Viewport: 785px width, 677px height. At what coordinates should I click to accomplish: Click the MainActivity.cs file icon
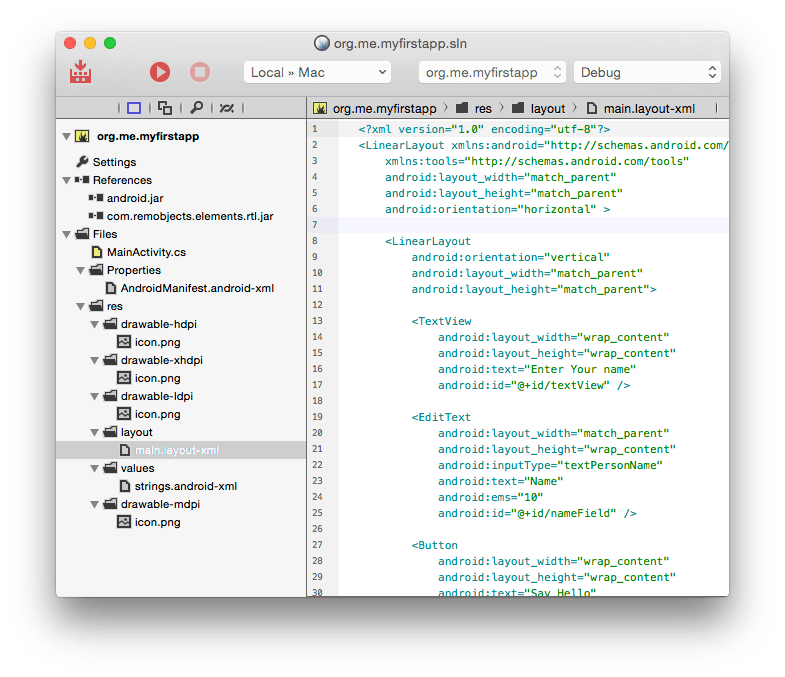(x=97, y=252)
